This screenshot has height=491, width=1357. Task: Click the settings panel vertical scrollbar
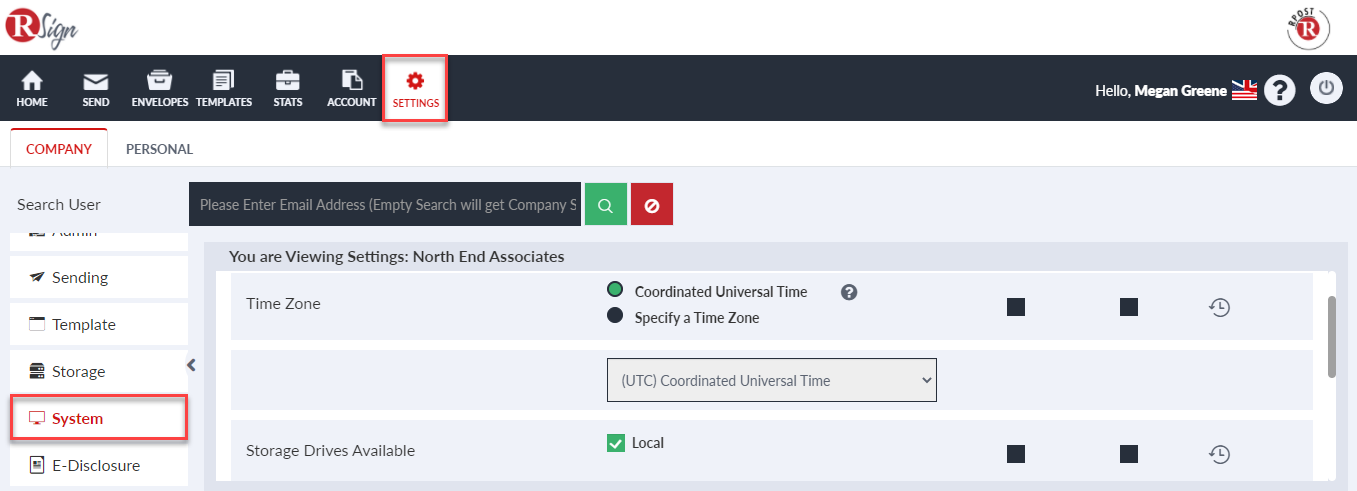pyautogui.click(x=1332, y=337)
